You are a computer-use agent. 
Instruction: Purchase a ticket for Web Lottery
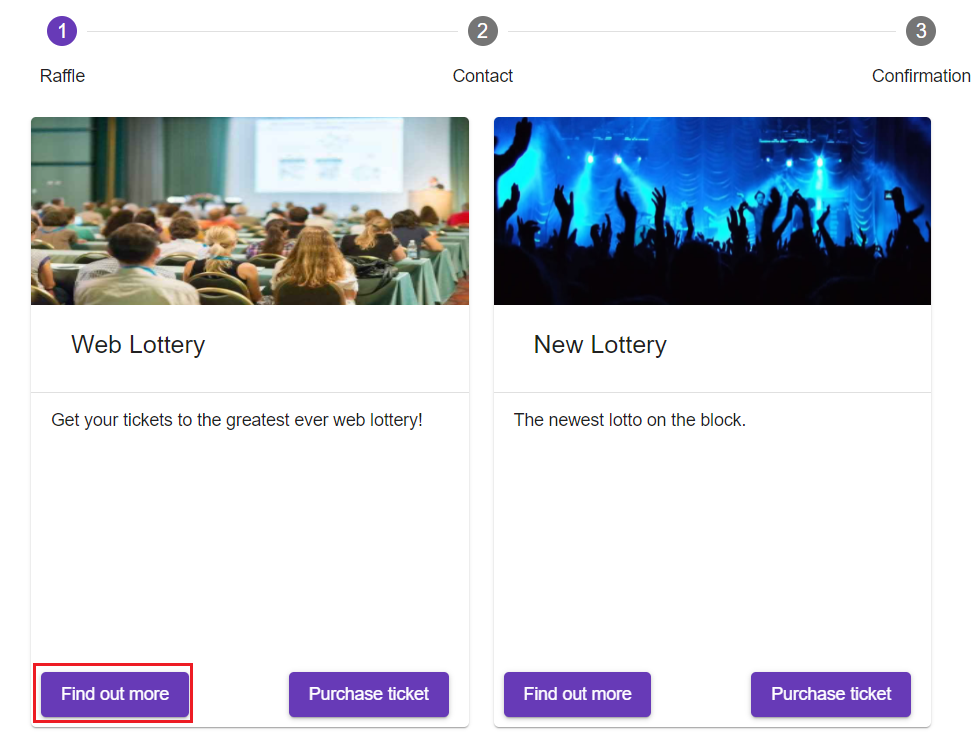(368, 694)
